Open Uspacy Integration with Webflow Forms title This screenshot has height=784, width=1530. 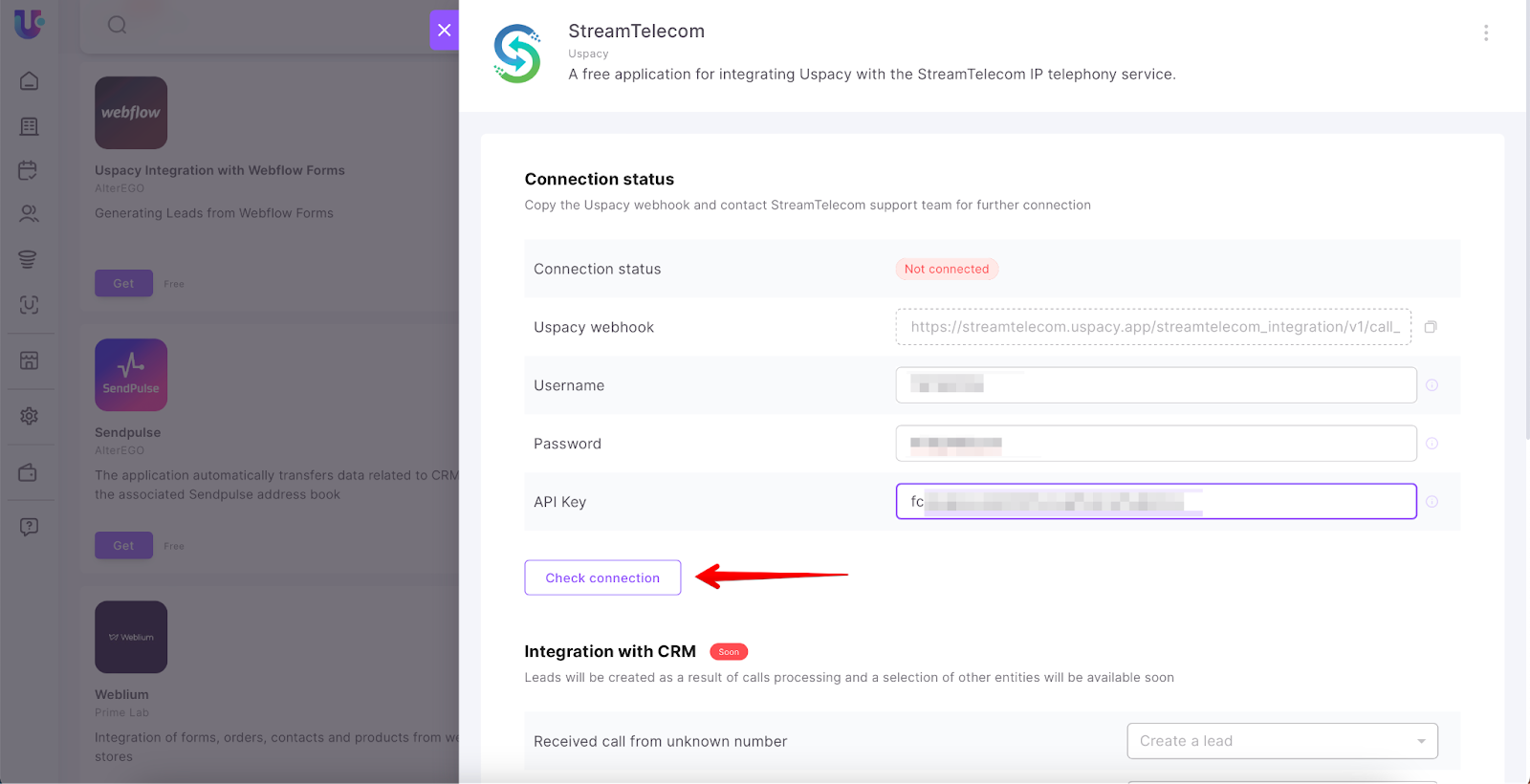[x=220, y=170]
